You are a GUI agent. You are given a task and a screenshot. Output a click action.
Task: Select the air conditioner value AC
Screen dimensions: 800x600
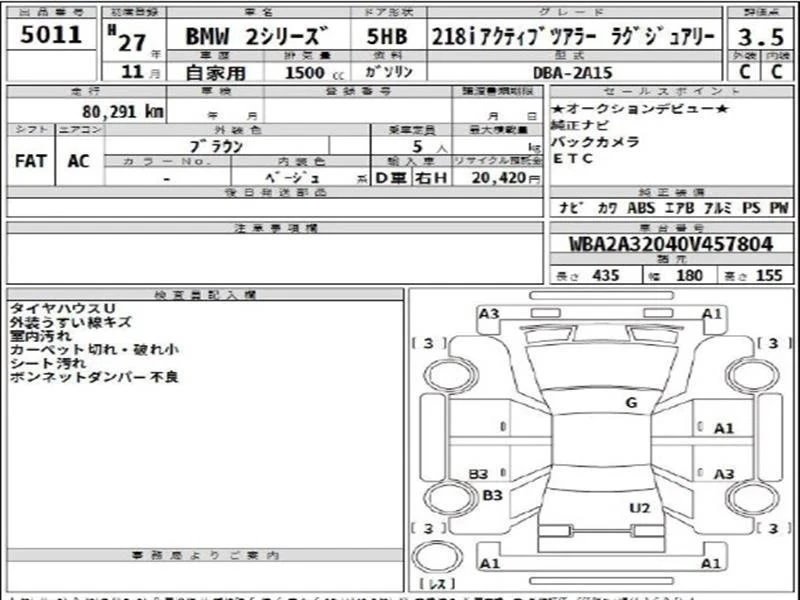(x=79, y=161)
